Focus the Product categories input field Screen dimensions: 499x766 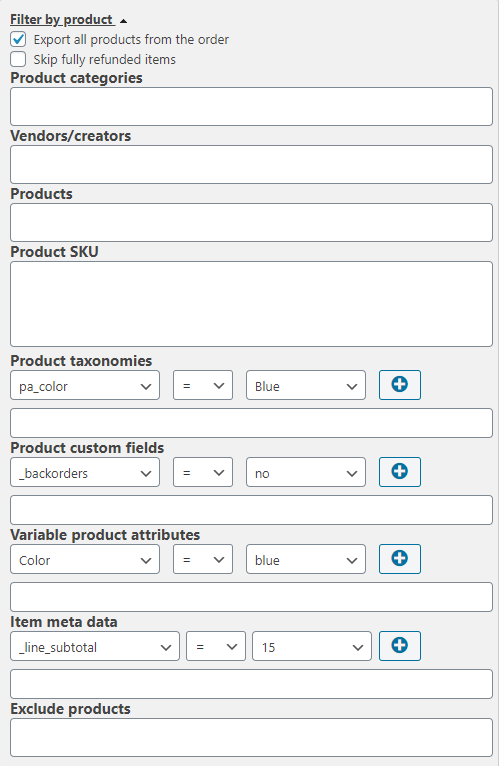(x=251, y=106)
